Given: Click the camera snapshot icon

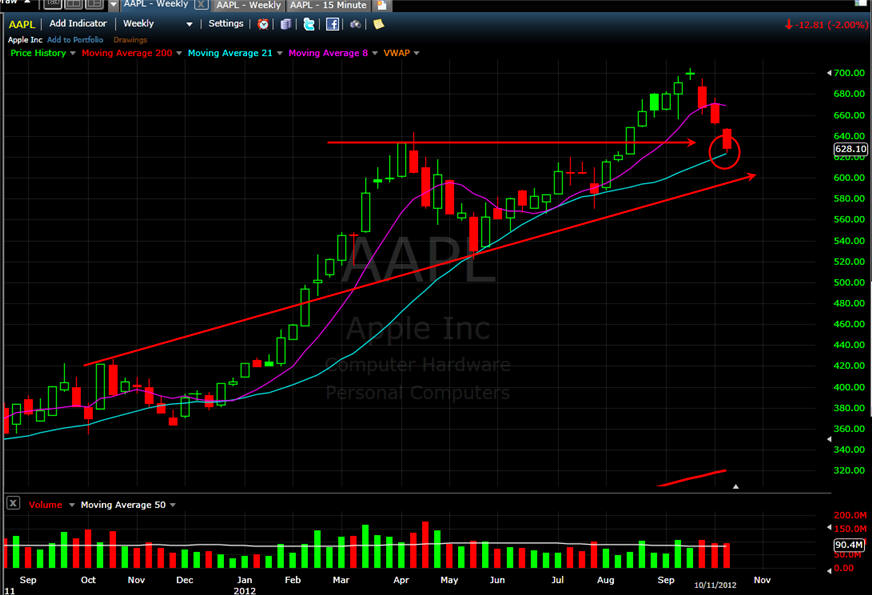Looking at the screenshot, I should click(355, 24).
